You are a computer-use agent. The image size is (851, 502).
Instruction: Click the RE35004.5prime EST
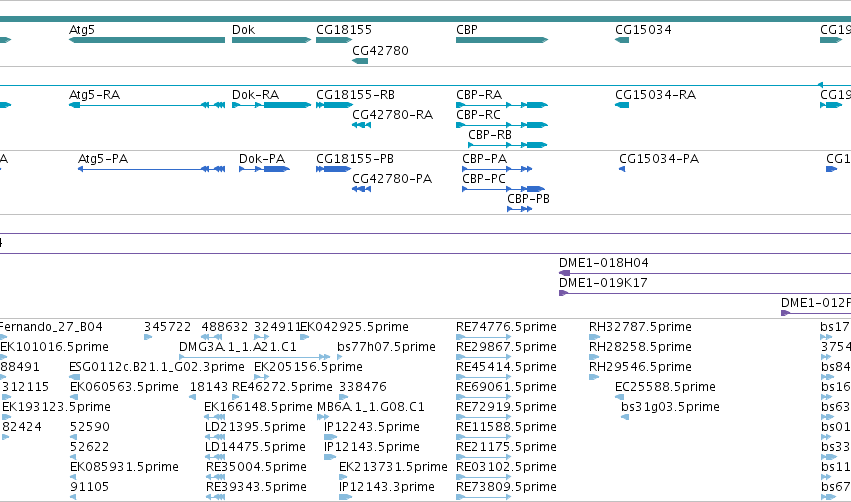tap(215, 478)
